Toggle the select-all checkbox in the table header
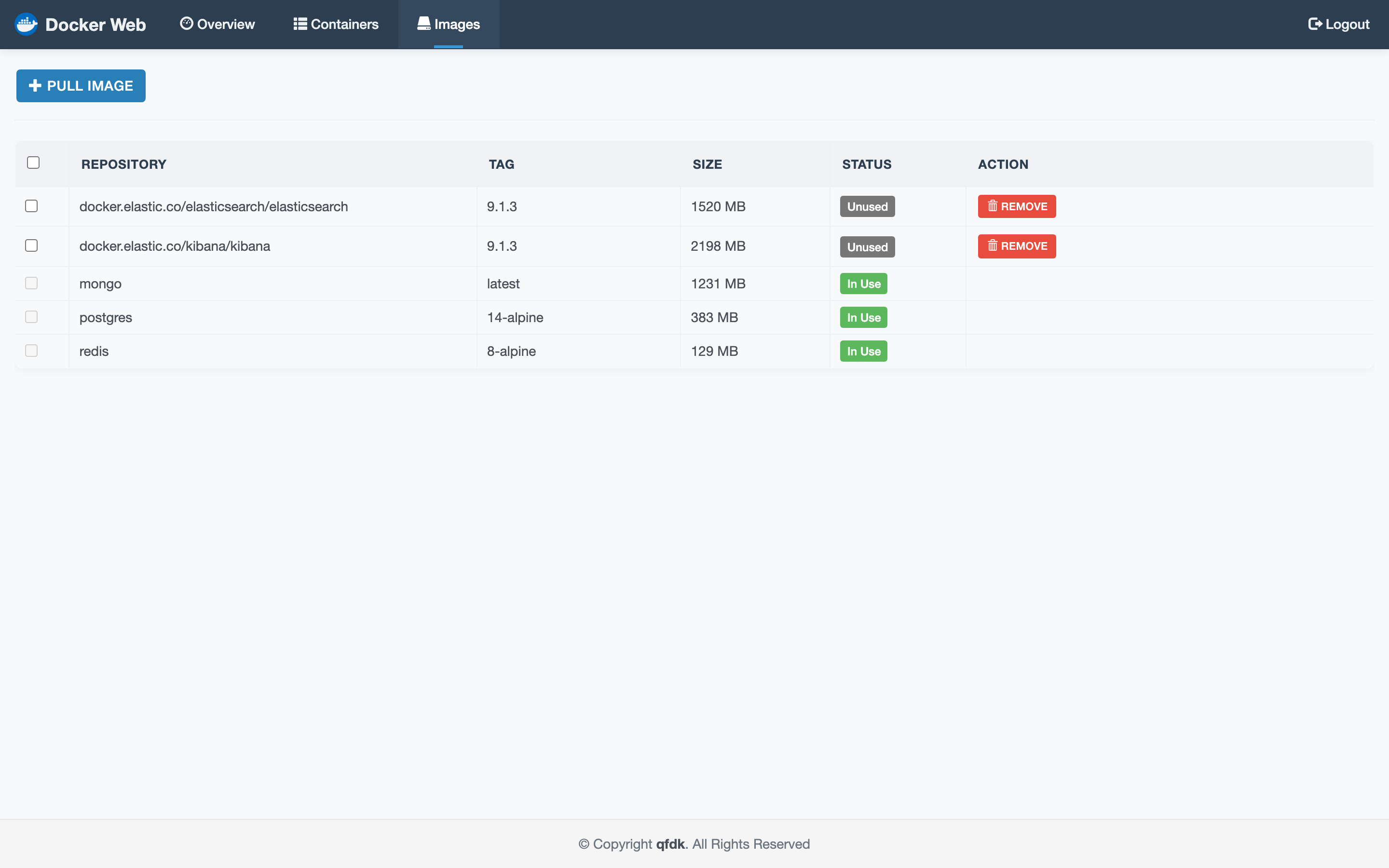 click(33, 163)
